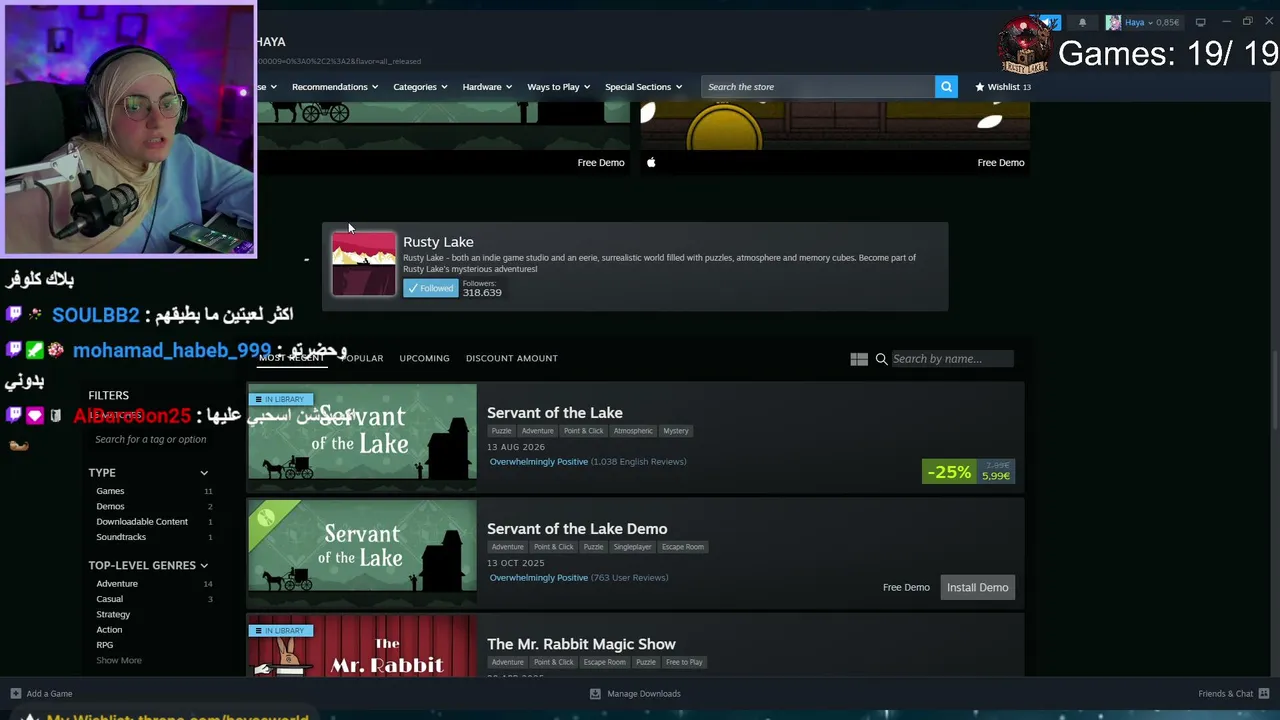Screen dimensions: 1280x720
Task: Filter by Casual genre
Action: pyautogui.click(x=109, y=599)
